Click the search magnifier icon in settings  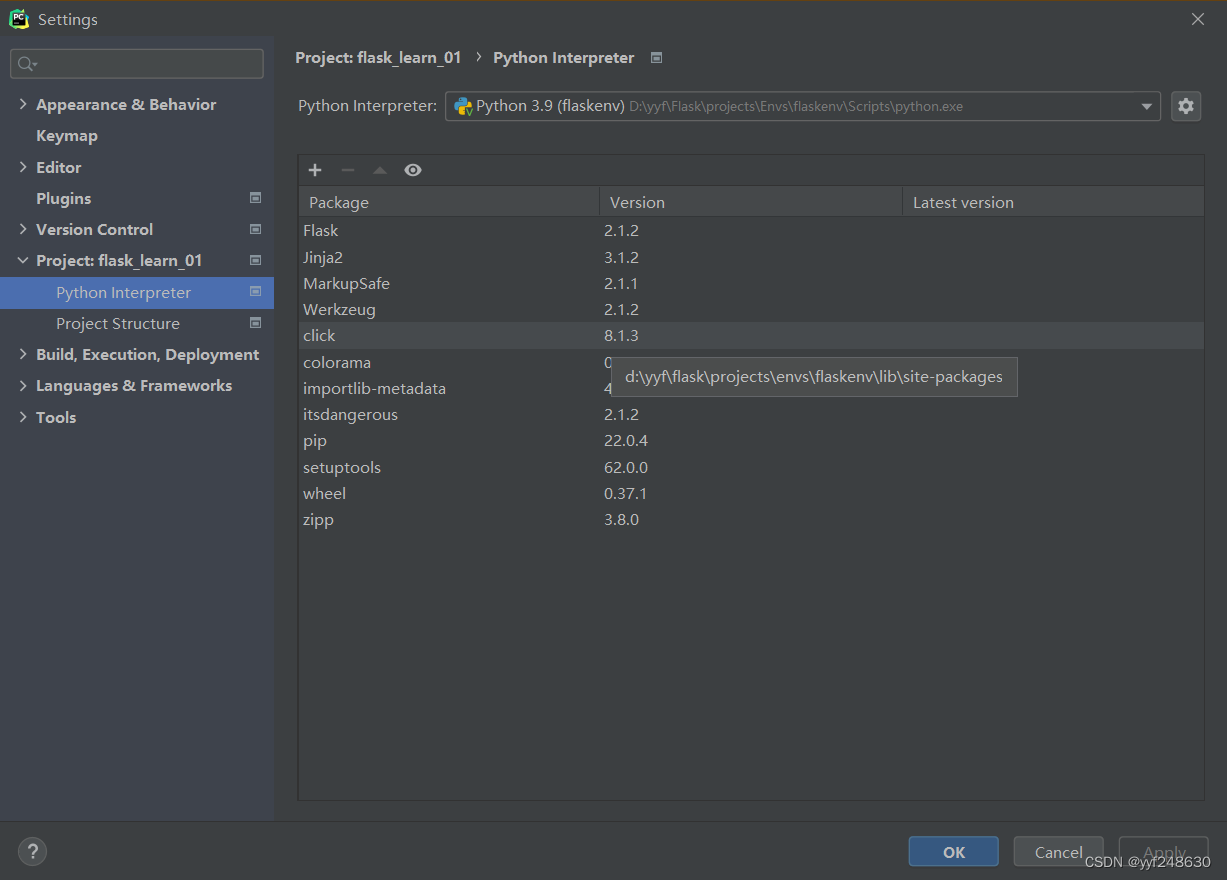pyautogui.click(x=27, y=64)
